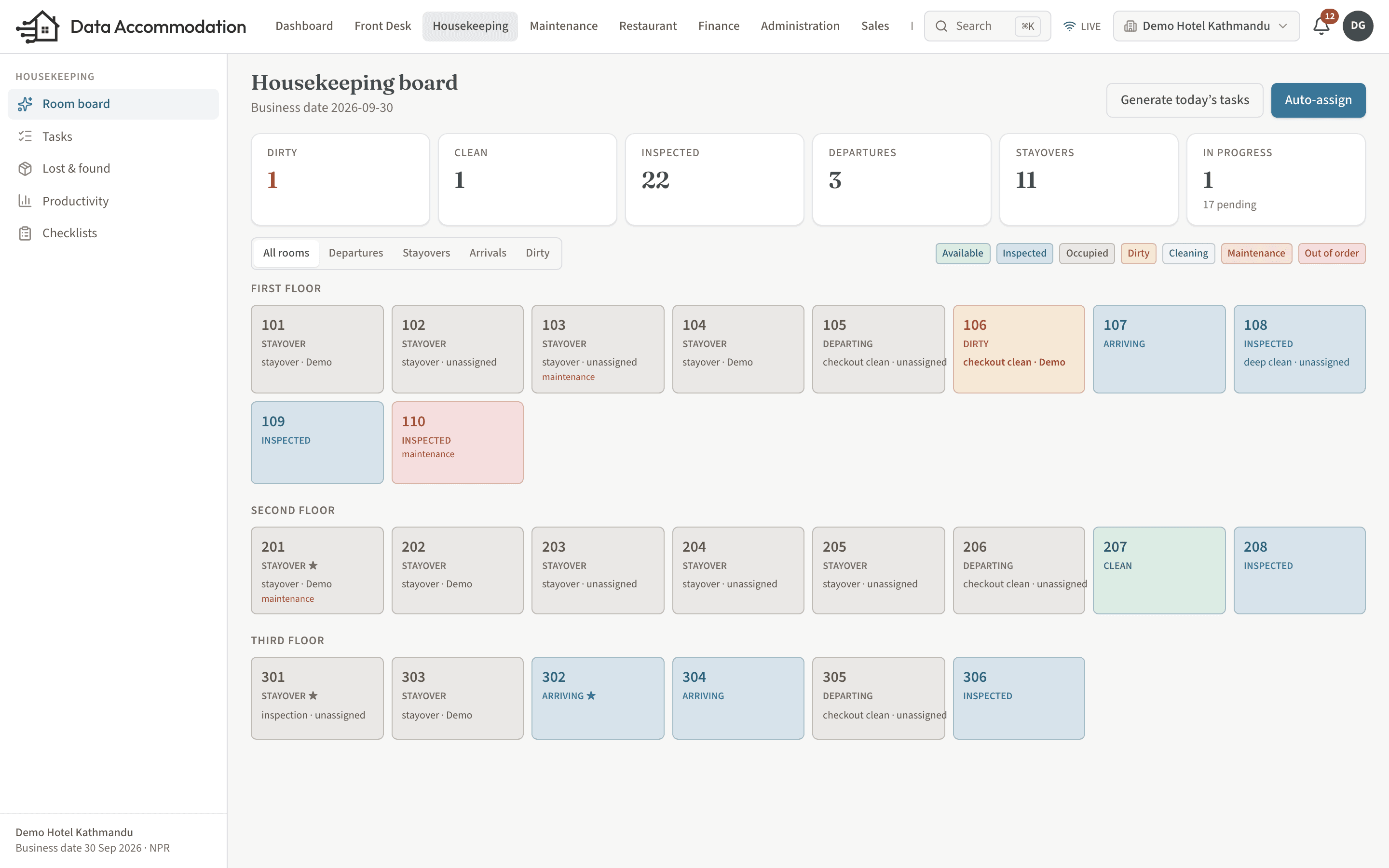
Task: Open Productivity in the sidebar
Action: click(x=113, y=201)
